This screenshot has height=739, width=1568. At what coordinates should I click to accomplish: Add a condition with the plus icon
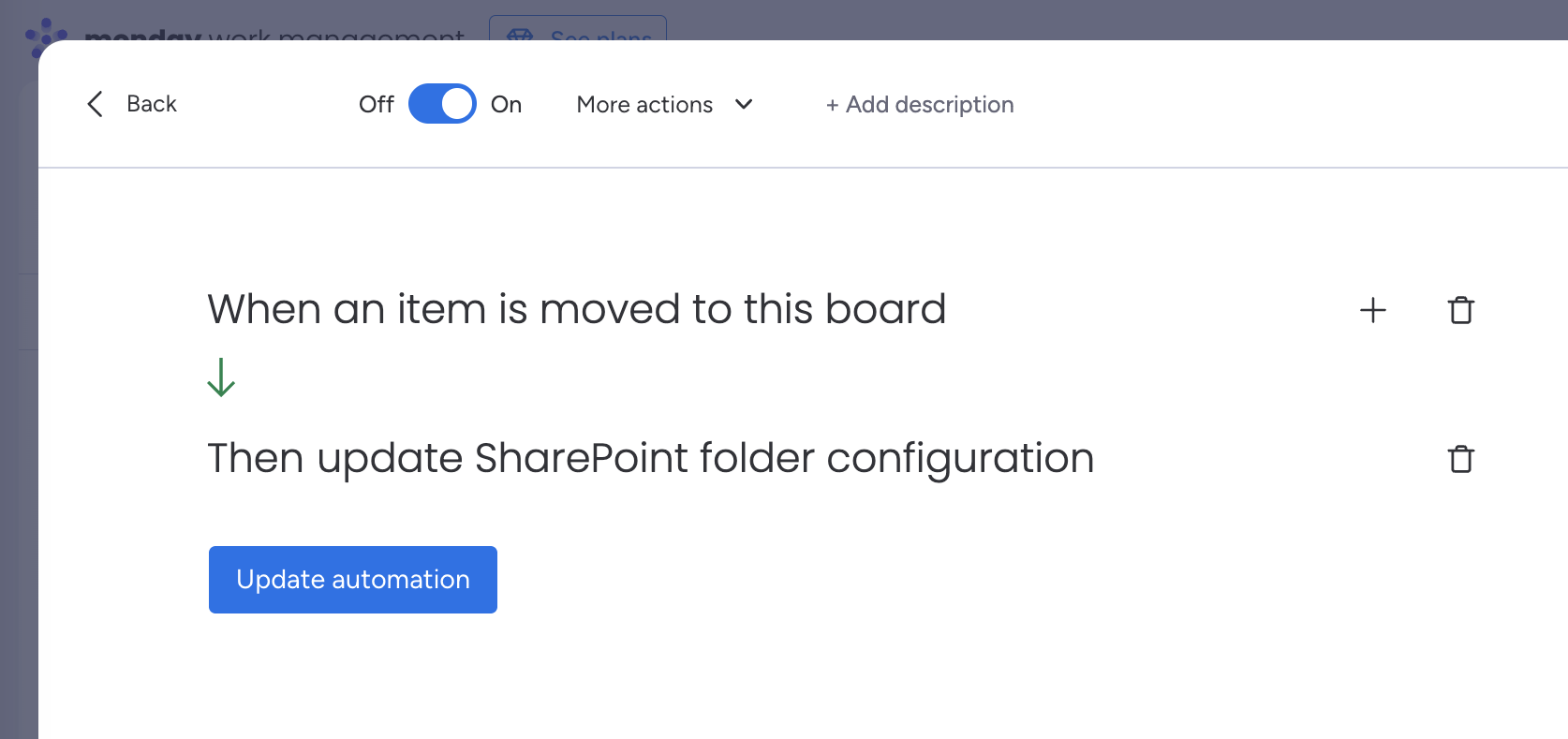1372,310
